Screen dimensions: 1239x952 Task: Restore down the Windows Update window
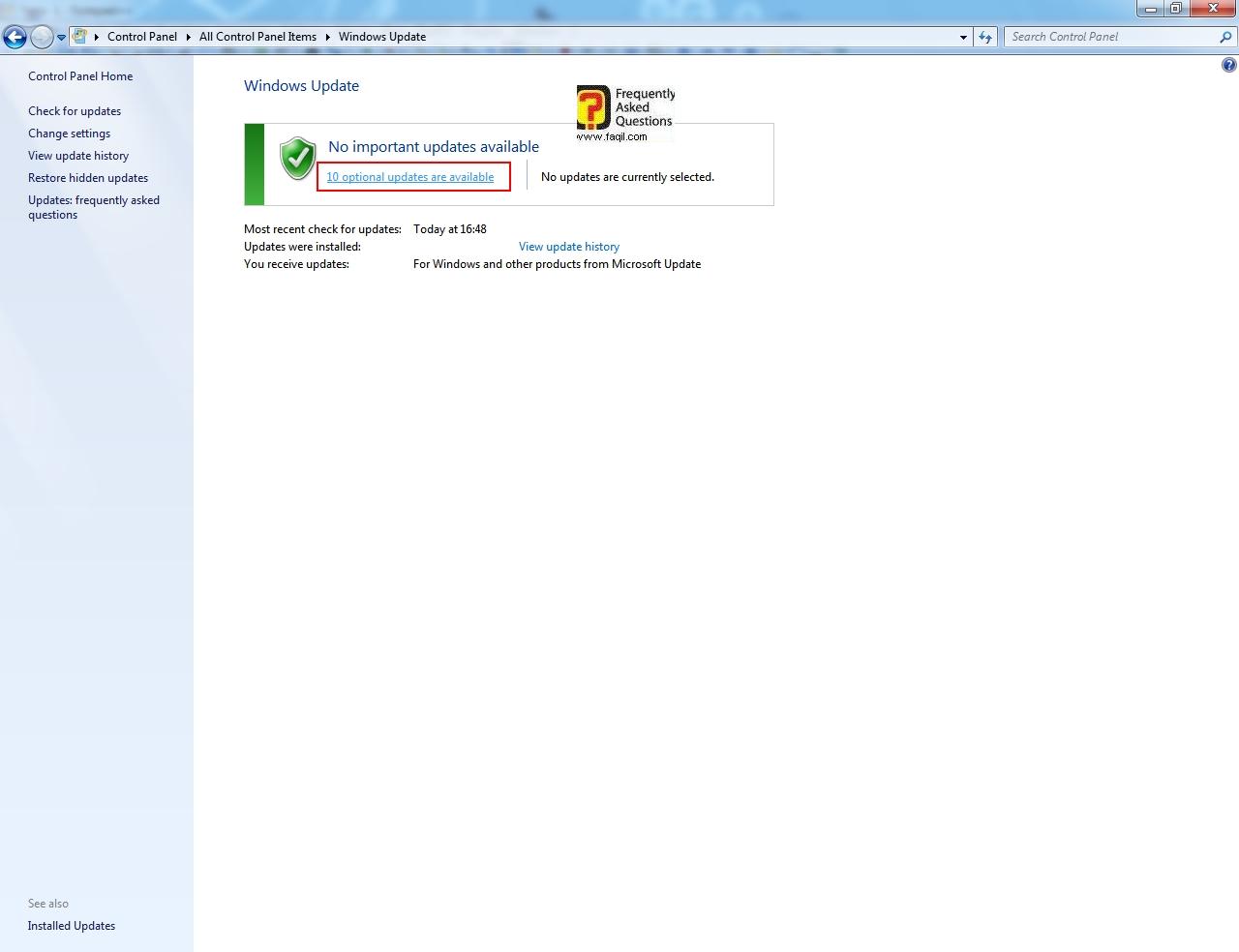coord(1175,9)
